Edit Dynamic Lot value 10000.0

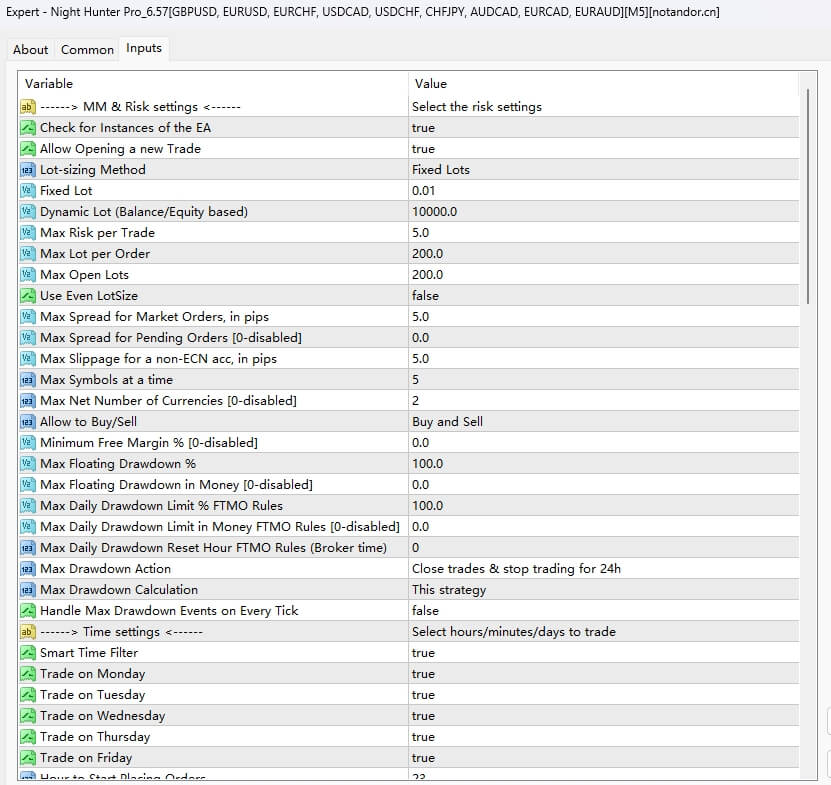(604, 212)
